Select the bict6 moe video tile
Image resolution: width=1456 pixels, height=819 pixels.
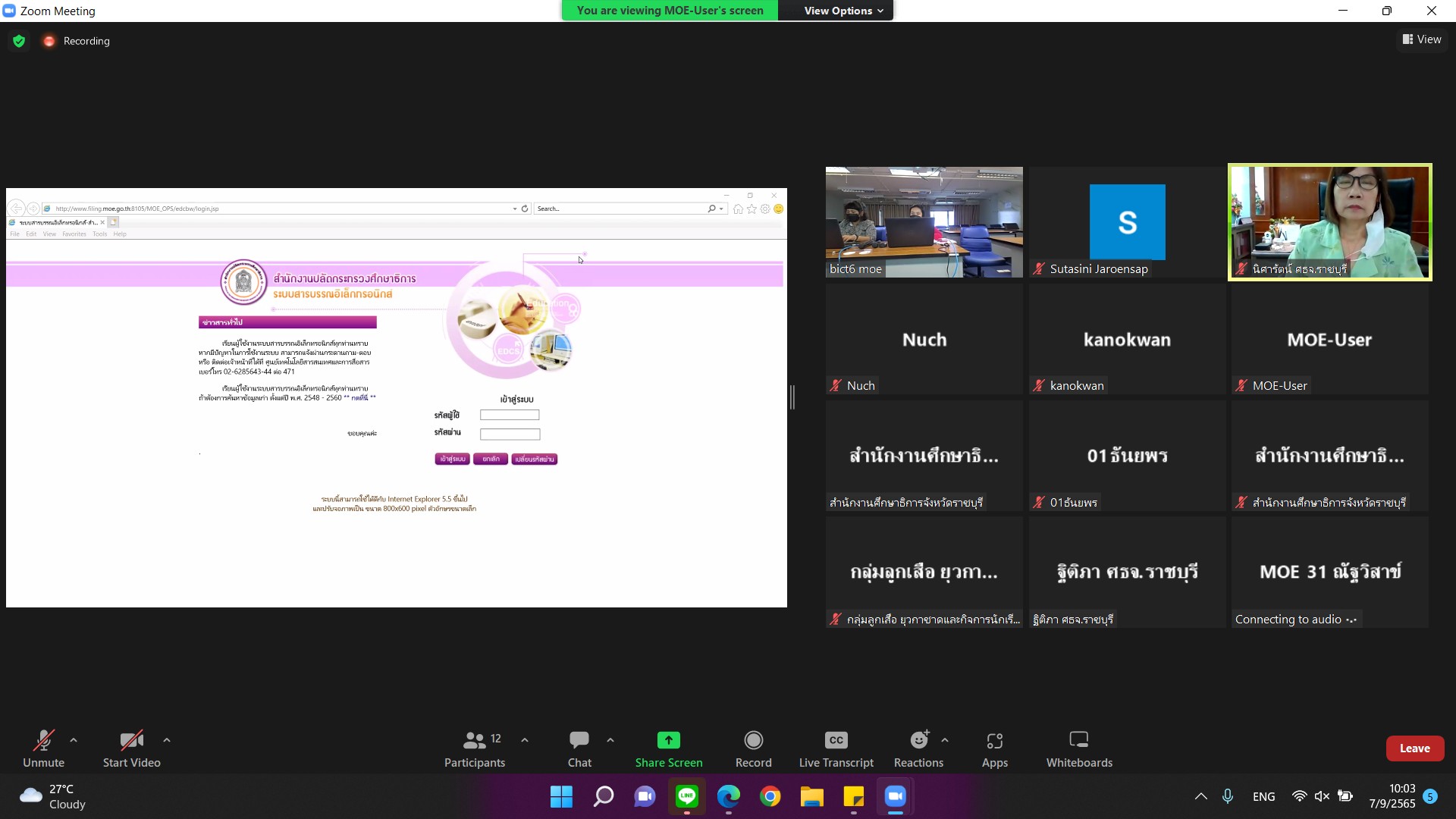point(924,222)
